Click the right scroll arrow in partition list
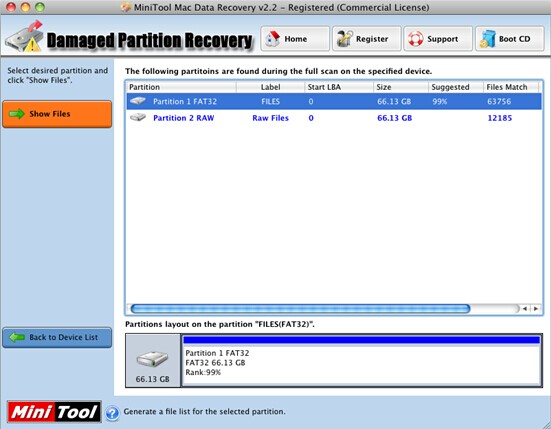 (x=536, y=309)
